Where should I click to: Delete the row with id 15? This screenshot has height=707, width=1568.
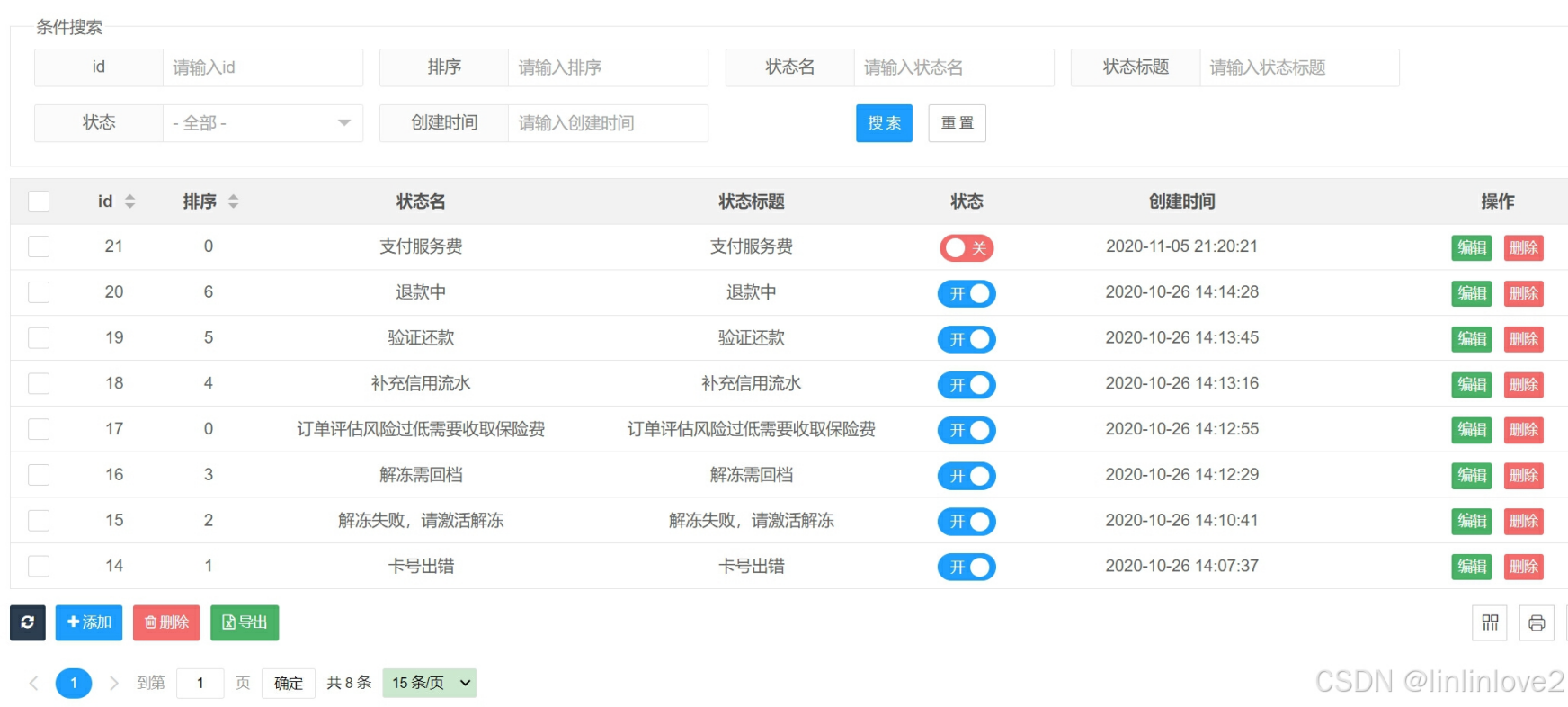coord(1524,522)
